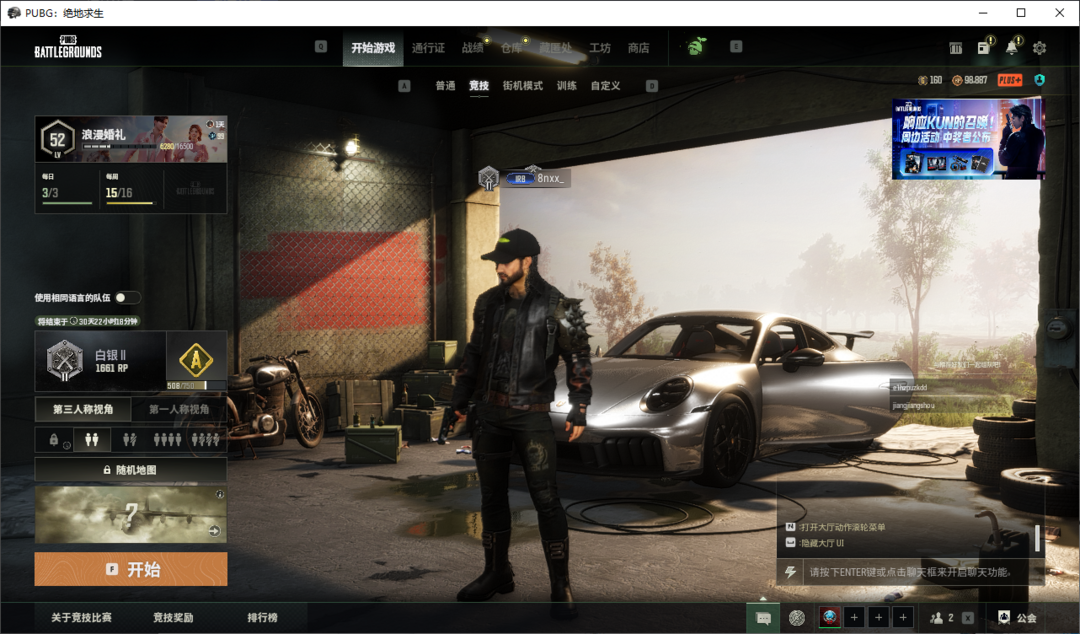Select 竞技 game mode
The image size is (1080, 634).
479,85
